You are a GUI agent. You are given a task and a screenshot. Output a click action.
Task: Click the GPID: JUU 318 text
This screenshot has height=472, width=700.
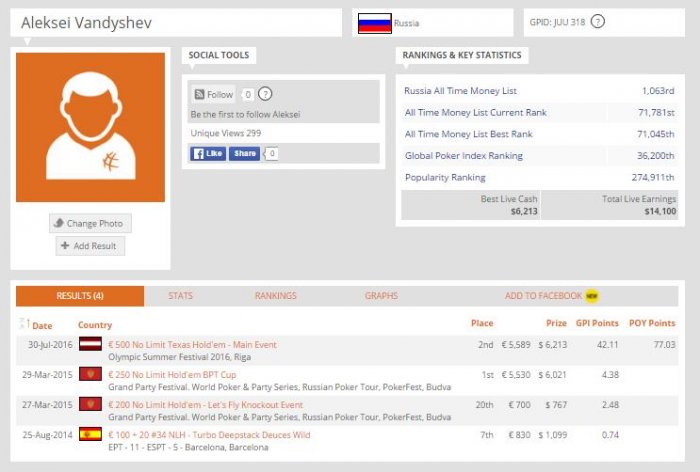[557, 22]
